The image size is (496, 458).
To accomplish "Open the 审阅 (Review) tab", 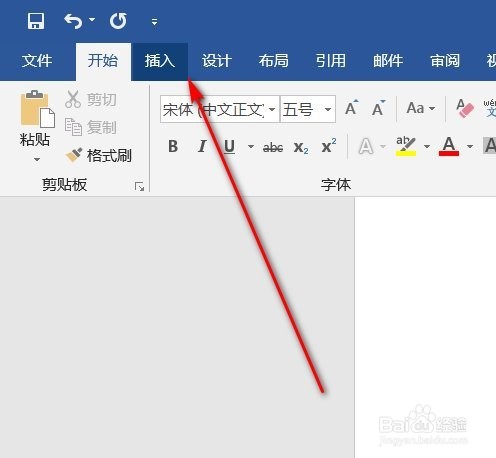I will pos(445,61).
